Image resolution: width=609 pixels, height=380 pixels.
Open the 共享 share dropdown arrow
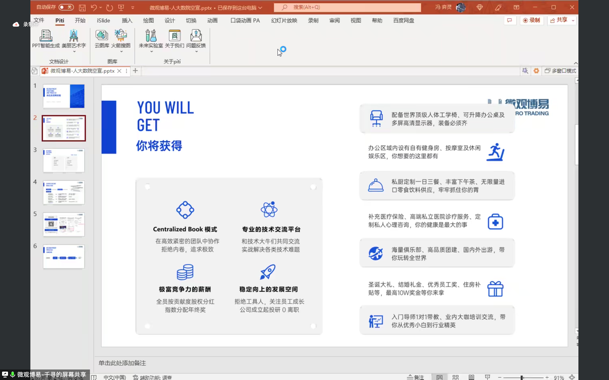[573, 20]
